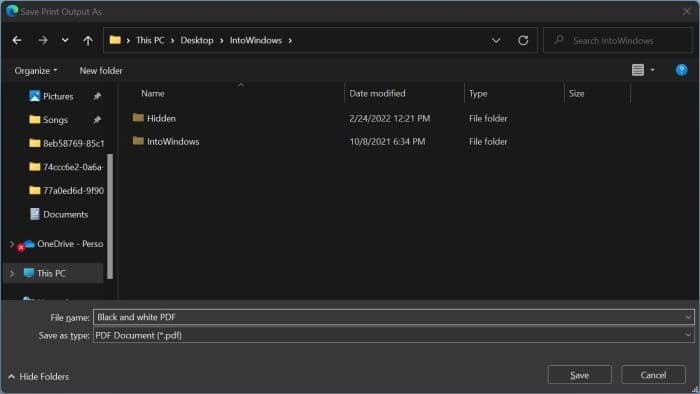Open Songs in the navigation pane
This screenshot has height=394, width=700.
[x=55, y=120]
